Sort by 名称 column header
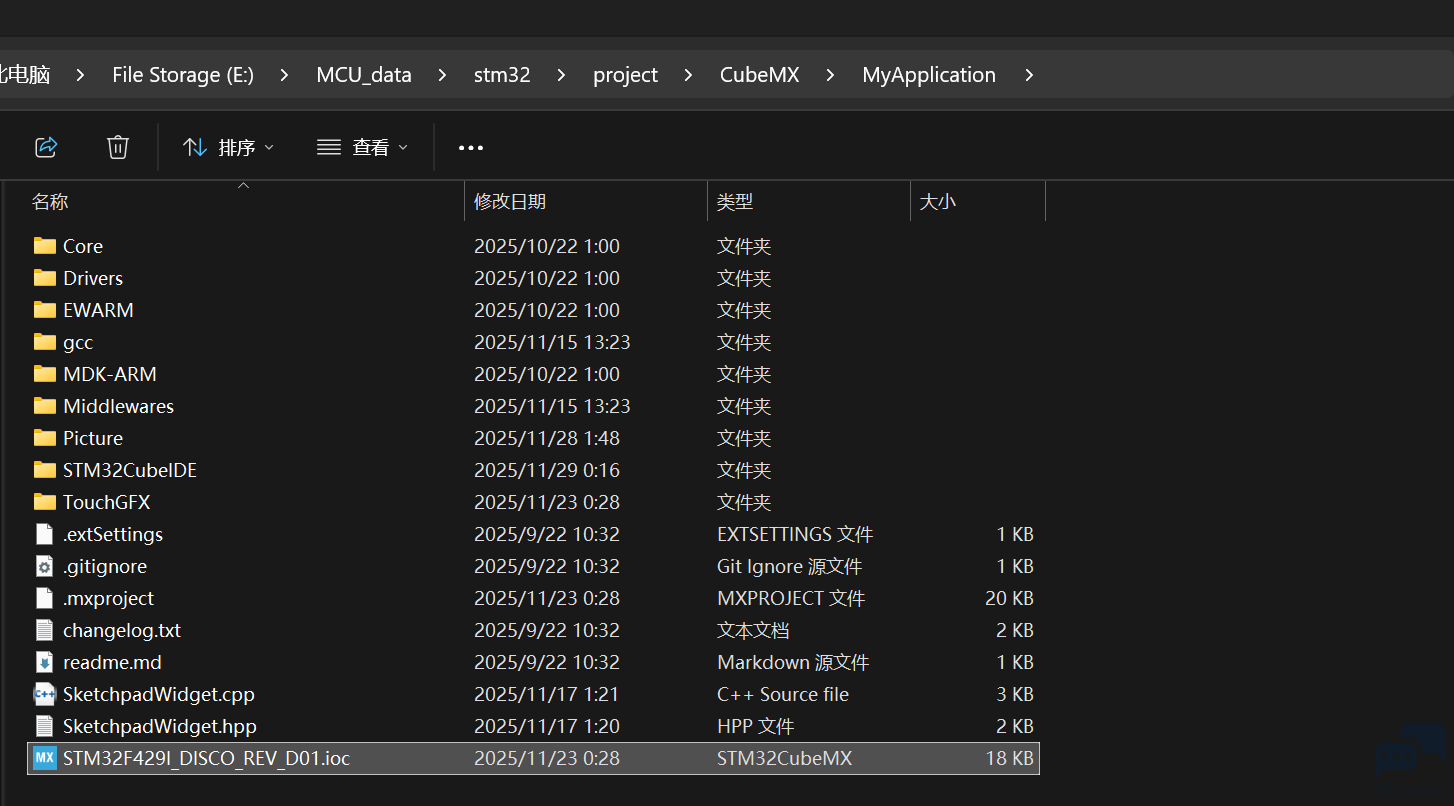 point(50,202)
